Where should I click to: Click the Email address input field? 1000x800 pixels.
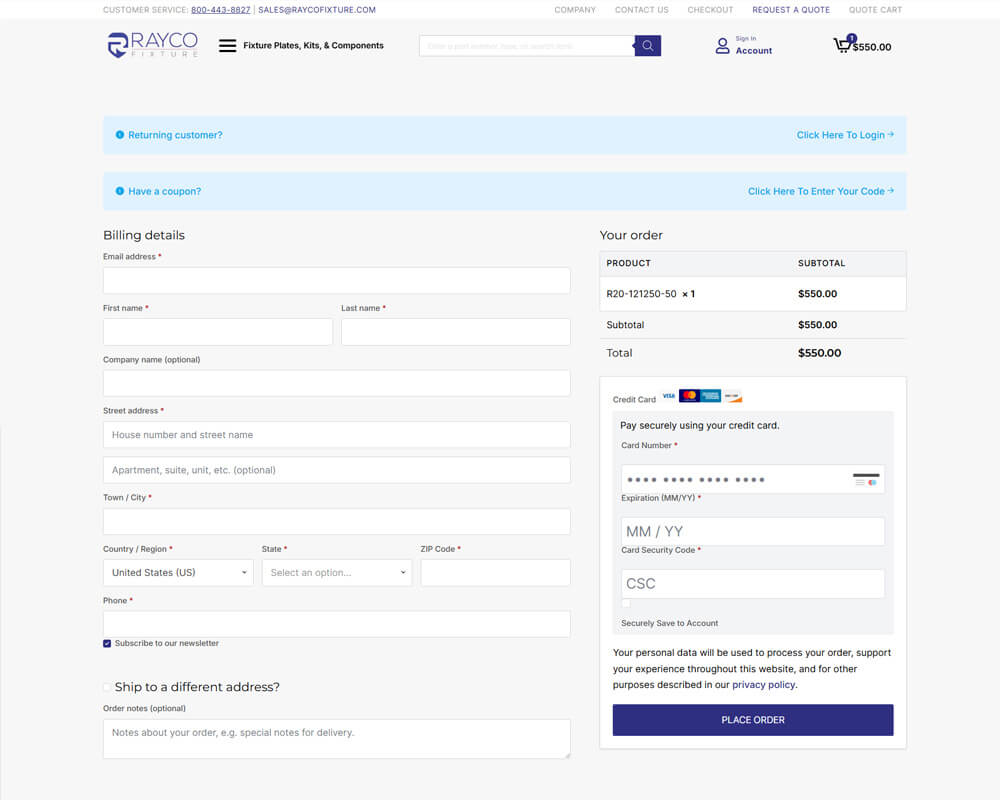click(x=336, y=281)
